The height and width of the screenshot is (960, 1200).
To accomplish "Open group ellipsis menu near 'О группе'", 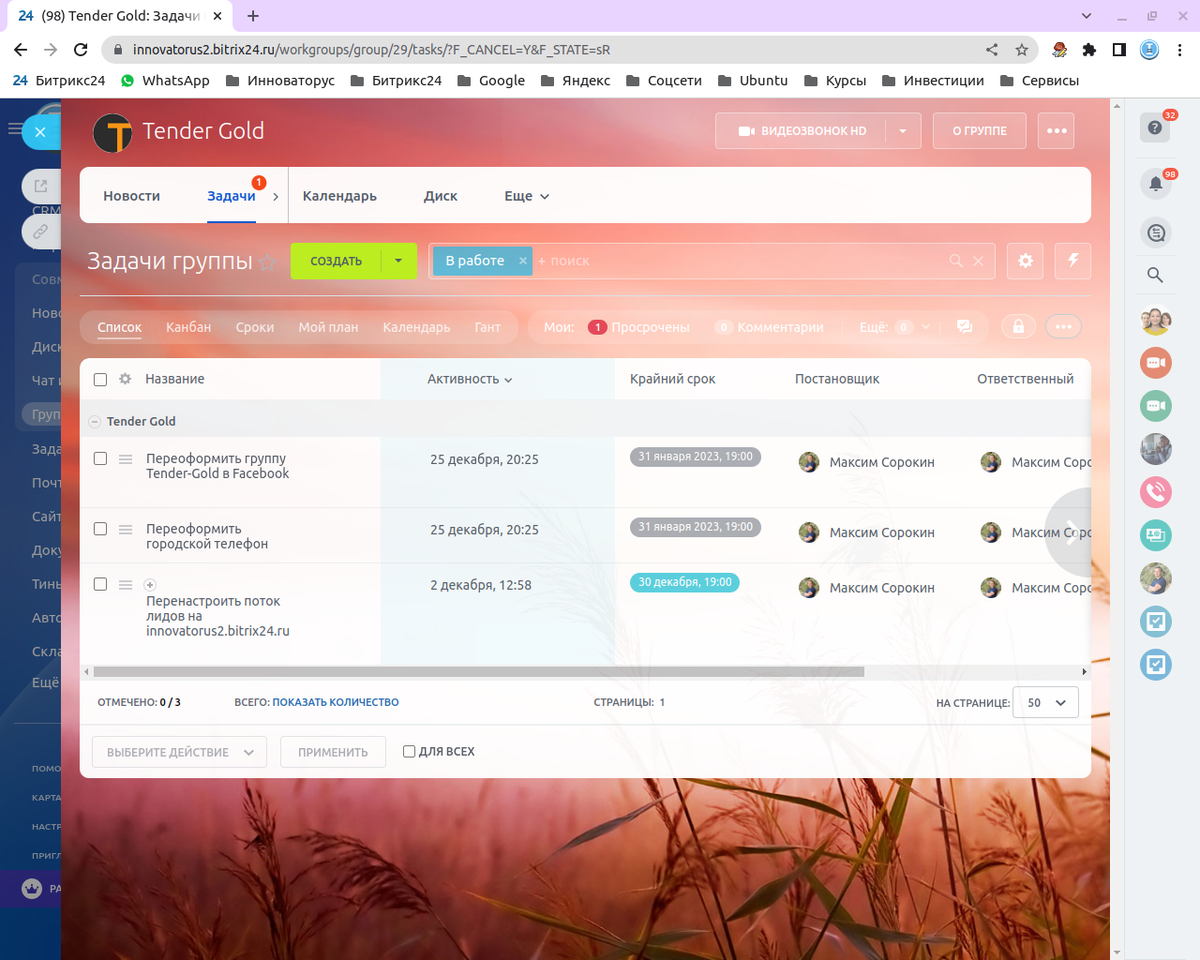I will click(x=1056, y=131).
